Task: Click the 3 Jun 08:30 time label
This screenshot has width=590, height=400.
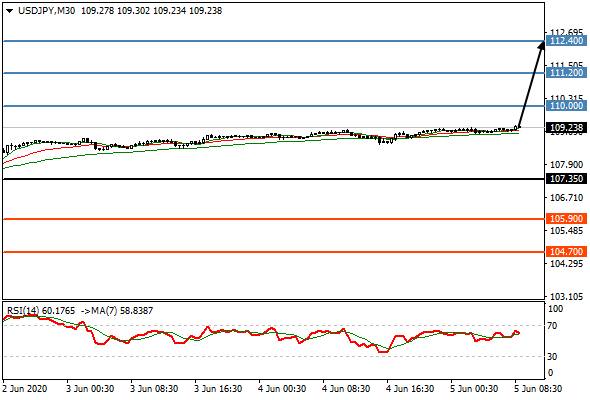Action: click(154, 389)
